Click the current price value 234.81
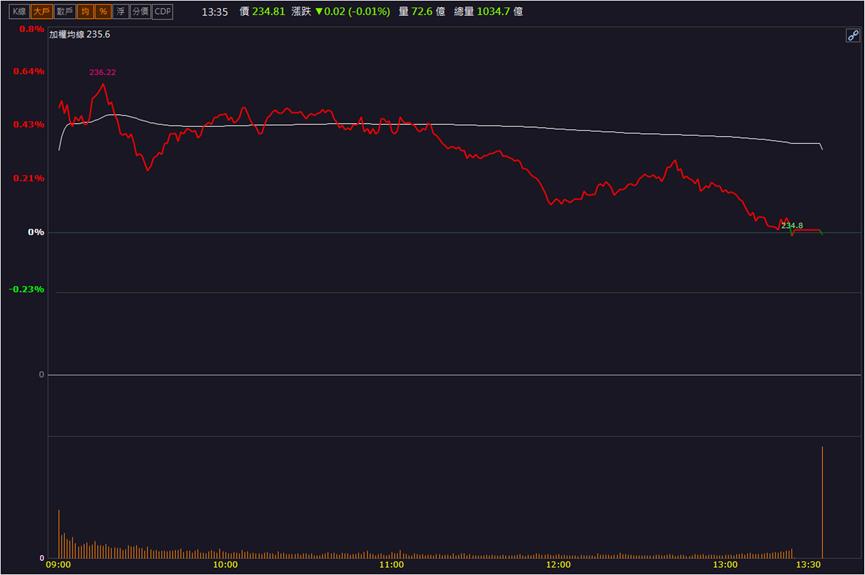865x575 pixels. pyautogui.click(x=268, y=12)
